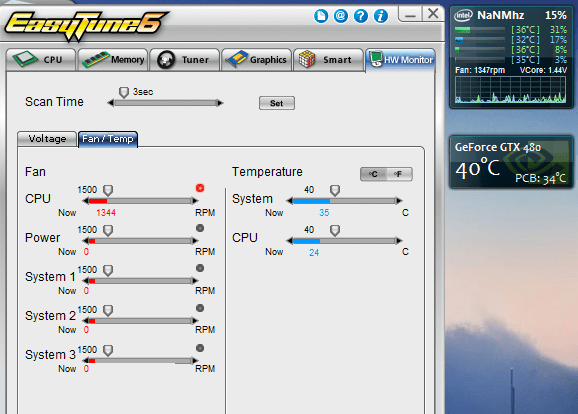Click right arrow of Power fan slider
Viewport: 578px width, 414px height.
tap(195, 241)
